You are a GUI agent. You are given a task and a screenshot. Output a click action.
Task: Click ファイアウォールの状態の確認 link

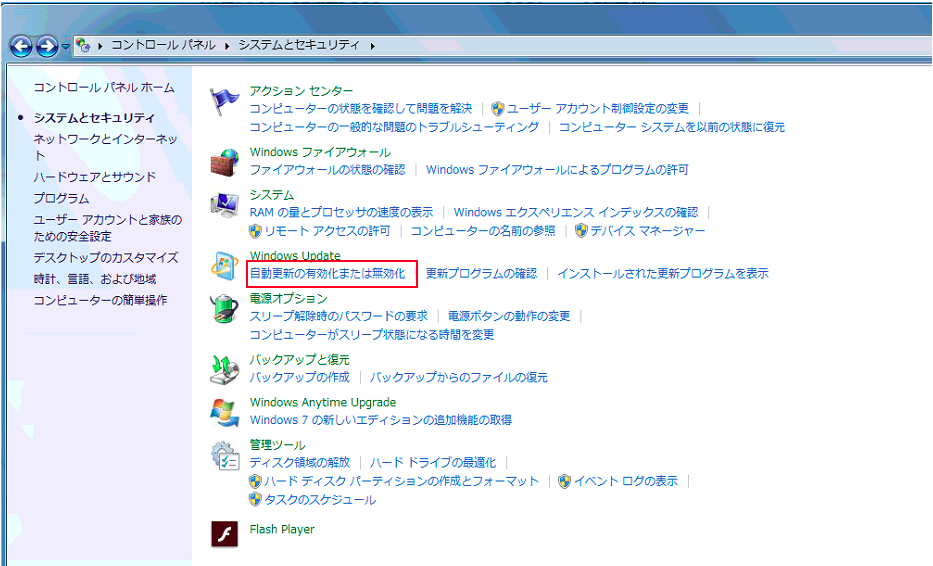327,170
